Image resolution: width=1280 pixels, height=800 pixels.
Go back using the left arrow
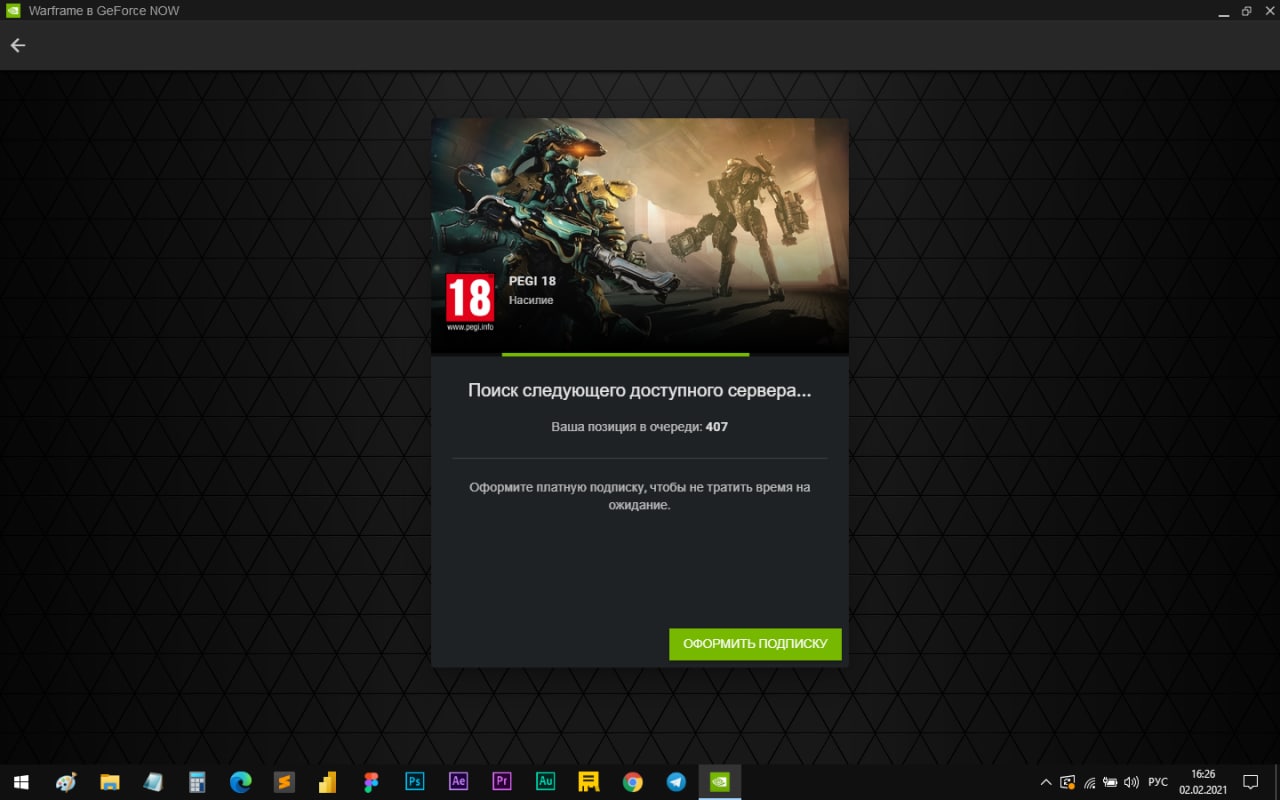[x=17, y=45]
